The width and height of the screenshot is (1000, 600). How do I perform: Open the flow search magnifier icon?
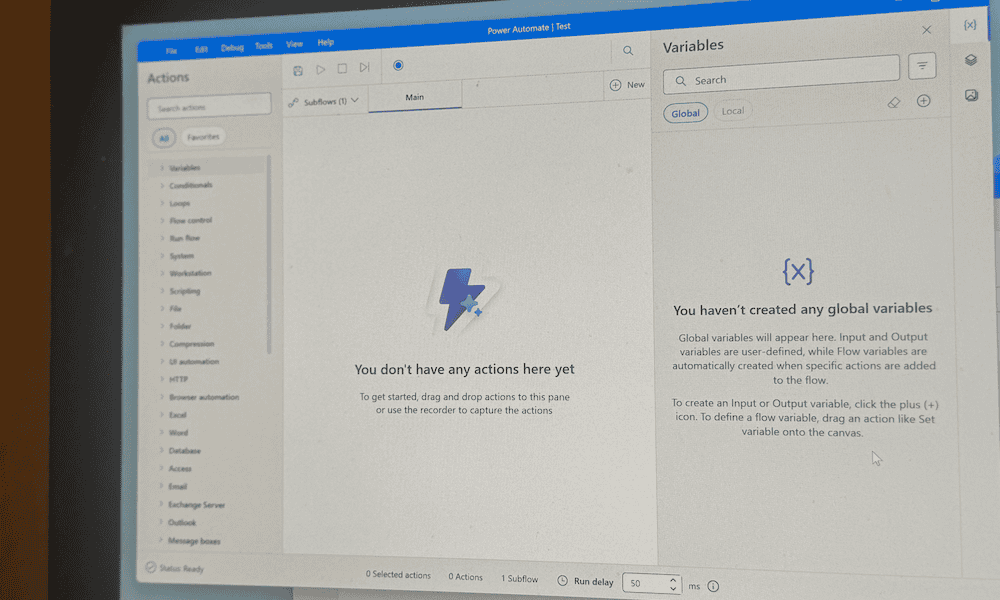(628, 50)
